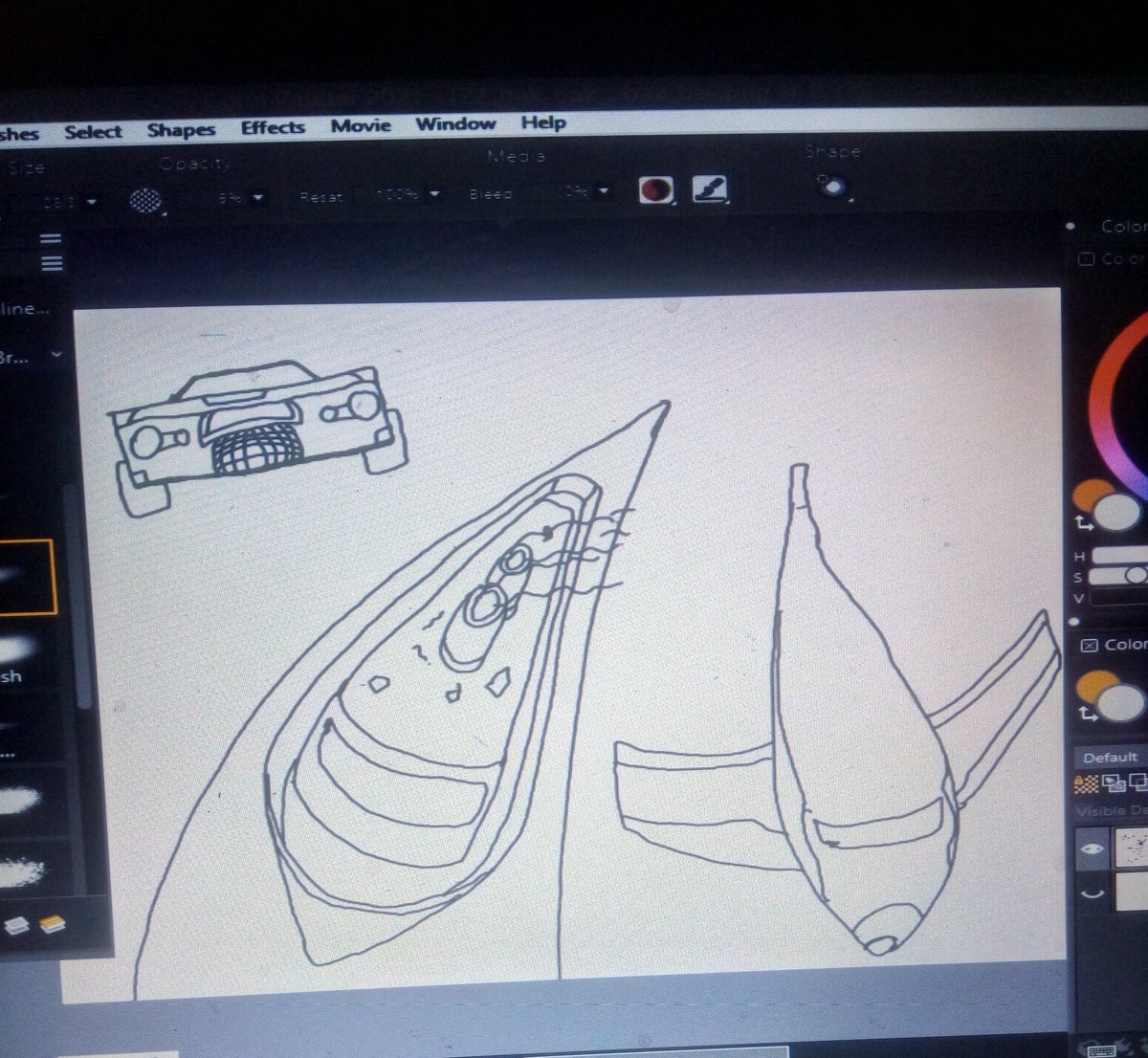Expand the Resat value dropdown arrow
This screenshot has height=1058, width=1148.
(434, 194)
